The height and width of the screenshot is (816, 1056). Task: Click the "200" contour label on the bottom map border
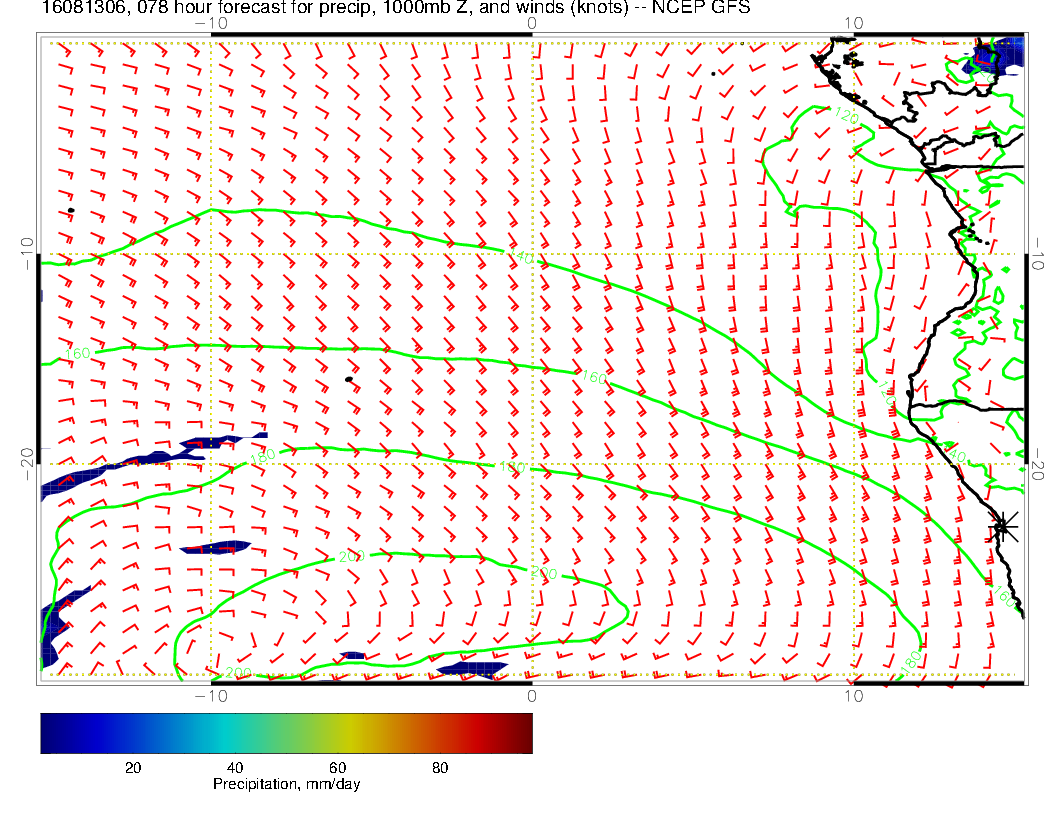coord(238,673)
